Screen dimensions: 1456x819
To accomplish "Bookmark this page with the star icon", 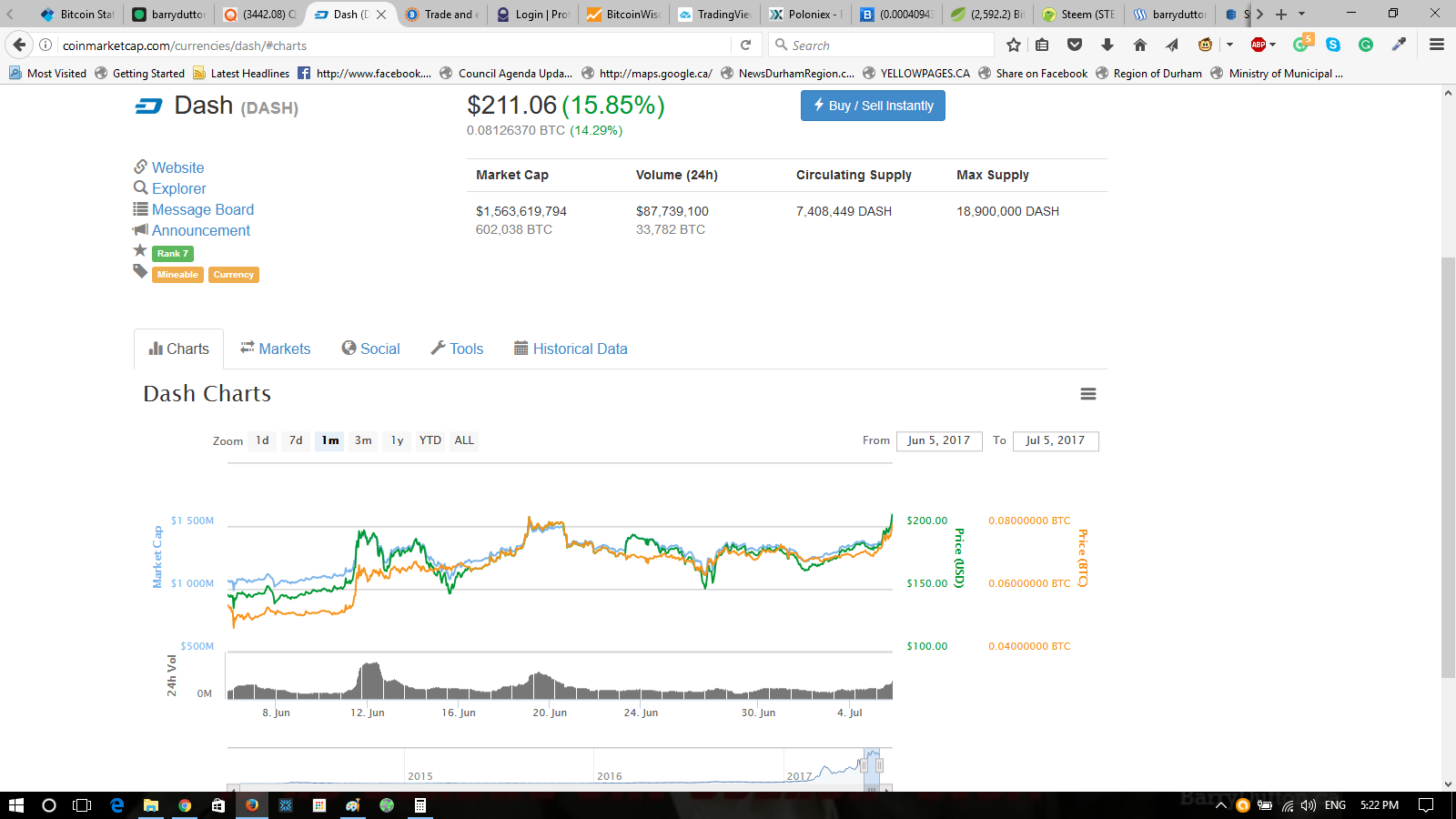I will click(1014, 45).
